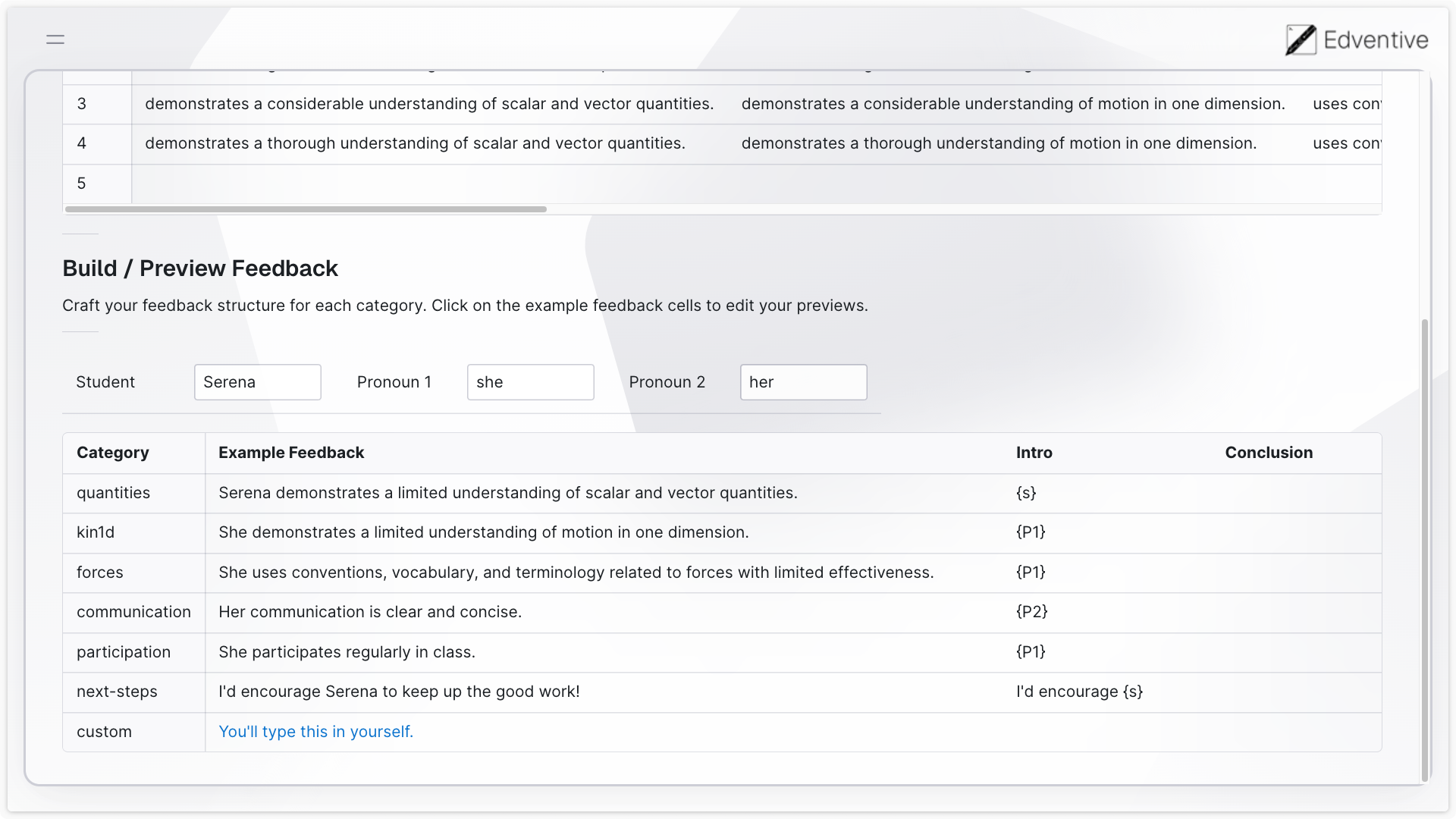Viewport: 1456px width, 819px height.
Task: Open the hamburger menu icon
Action: [x=55, y=39]
